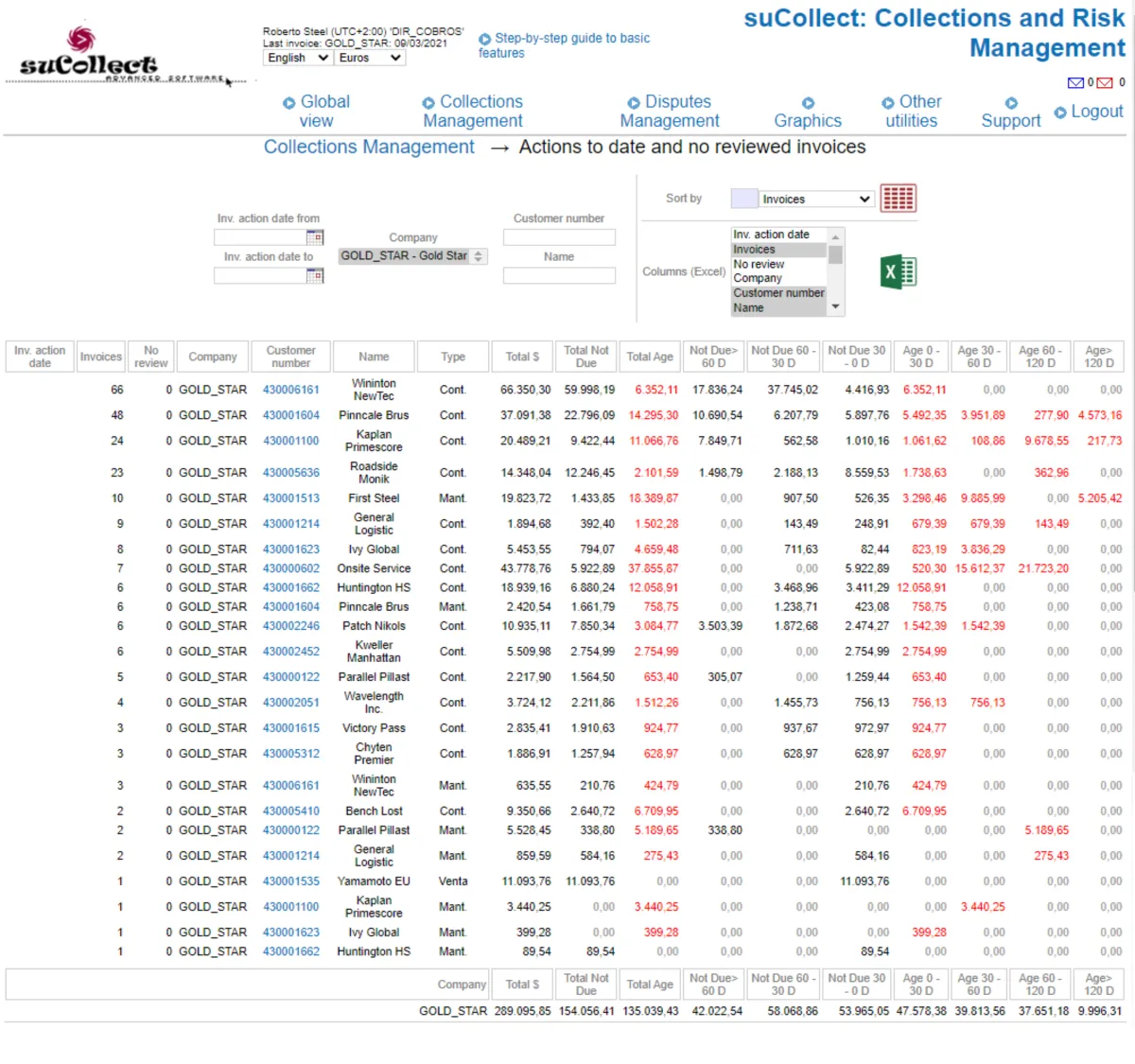This screenshot has width=1135, height=1064.
Task: Open the currency dropdown showing Euros
Action: 370,58
